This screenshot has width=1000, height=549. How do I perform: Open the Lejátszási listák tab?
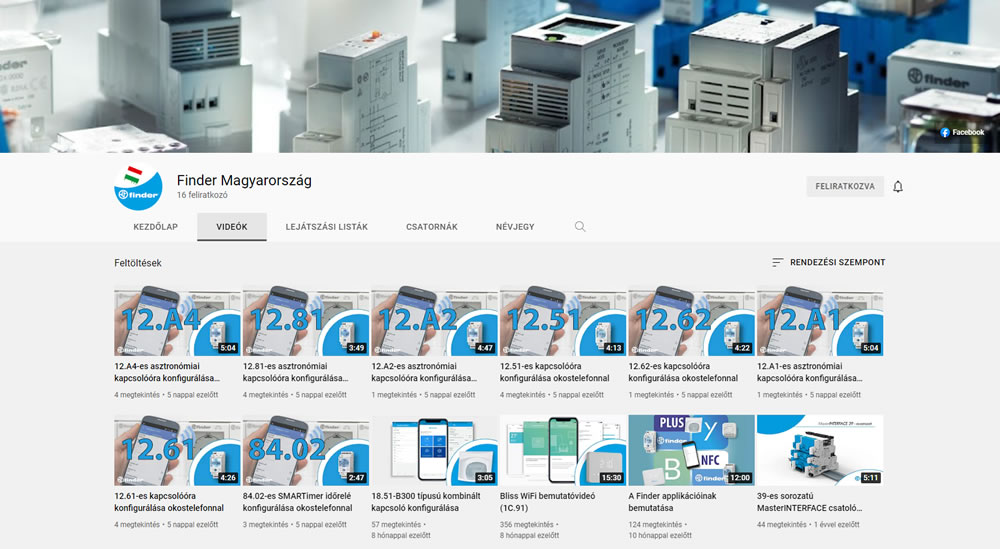pos(327,226)
